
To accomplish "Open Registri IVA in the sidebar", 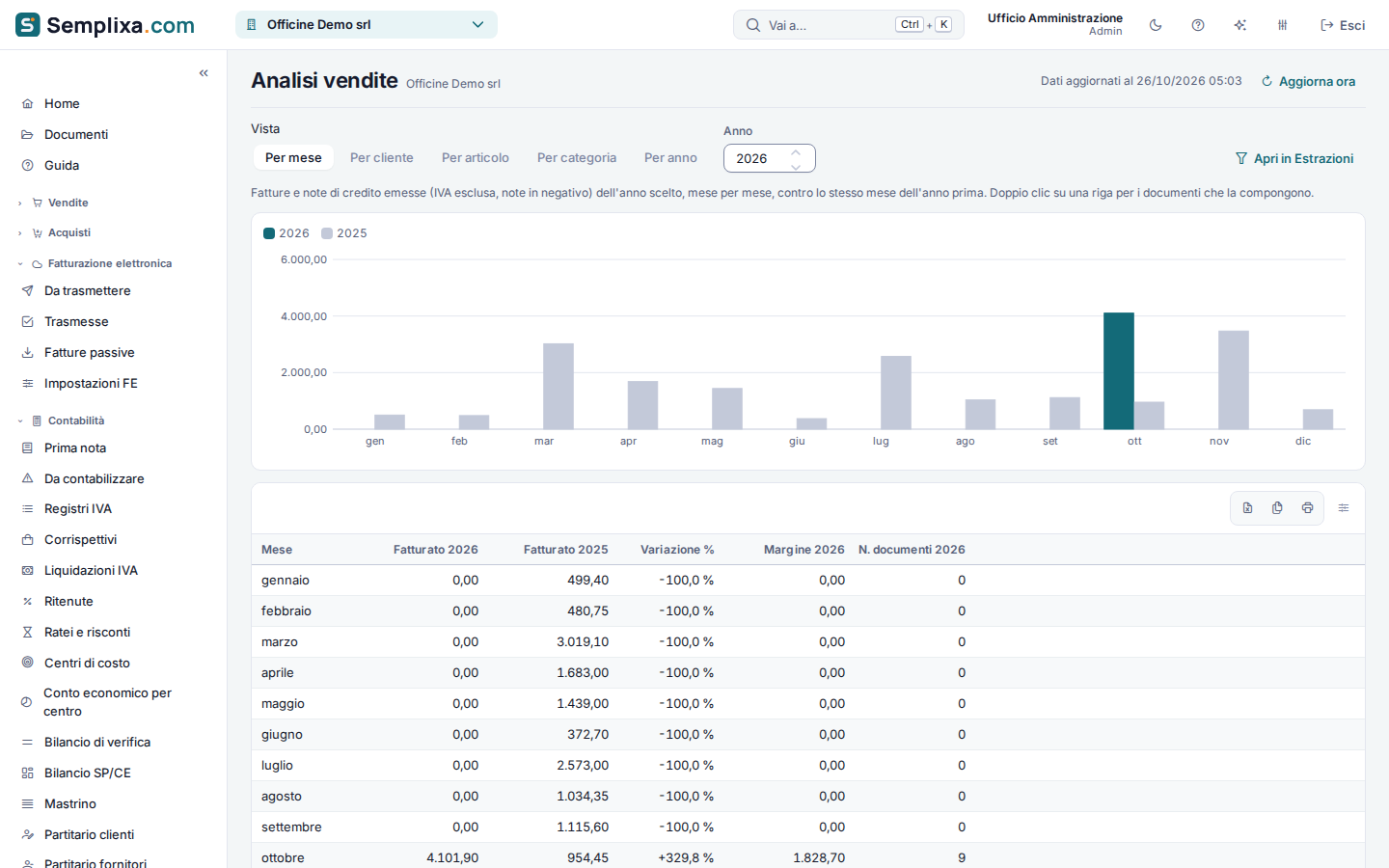I will click(x=78, y=509).
